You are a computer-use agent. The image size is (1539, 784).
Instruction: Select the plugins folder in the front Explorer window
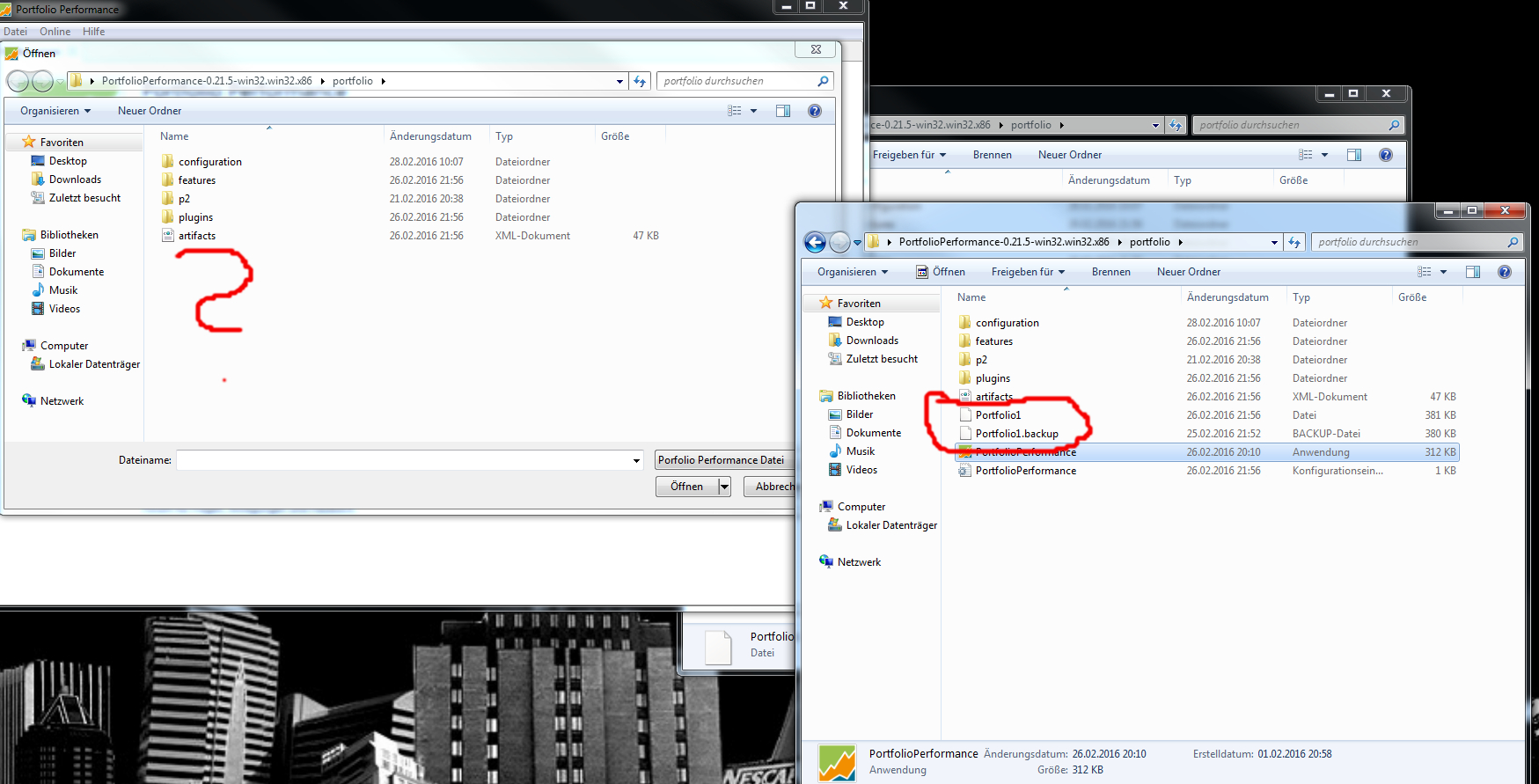pyautogui.click(x=993, y=378)
